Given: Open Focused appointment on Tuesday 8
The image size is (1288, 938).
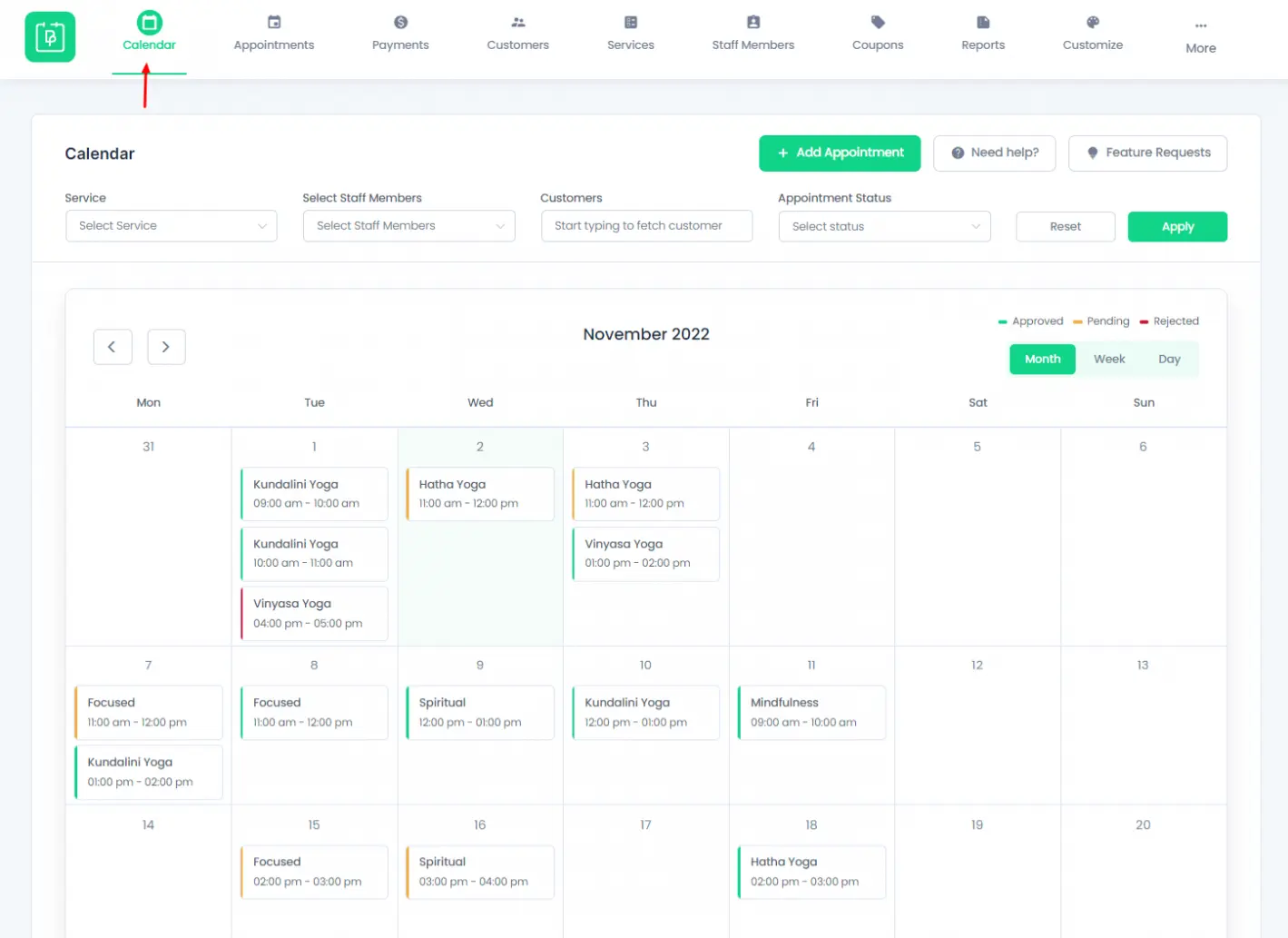Looking at the screenshot, I should 314,713.
